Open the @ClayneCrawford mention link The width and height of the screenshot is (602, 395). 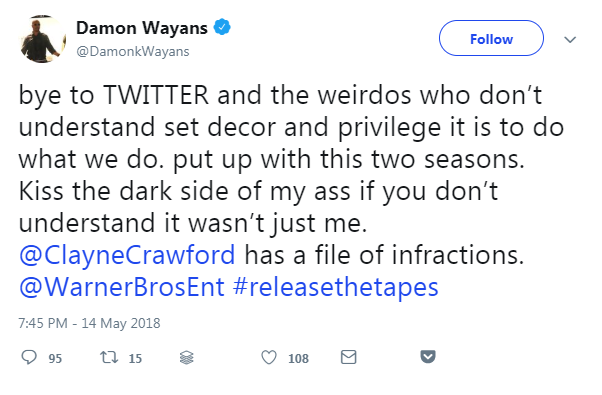tap(127, 255)
